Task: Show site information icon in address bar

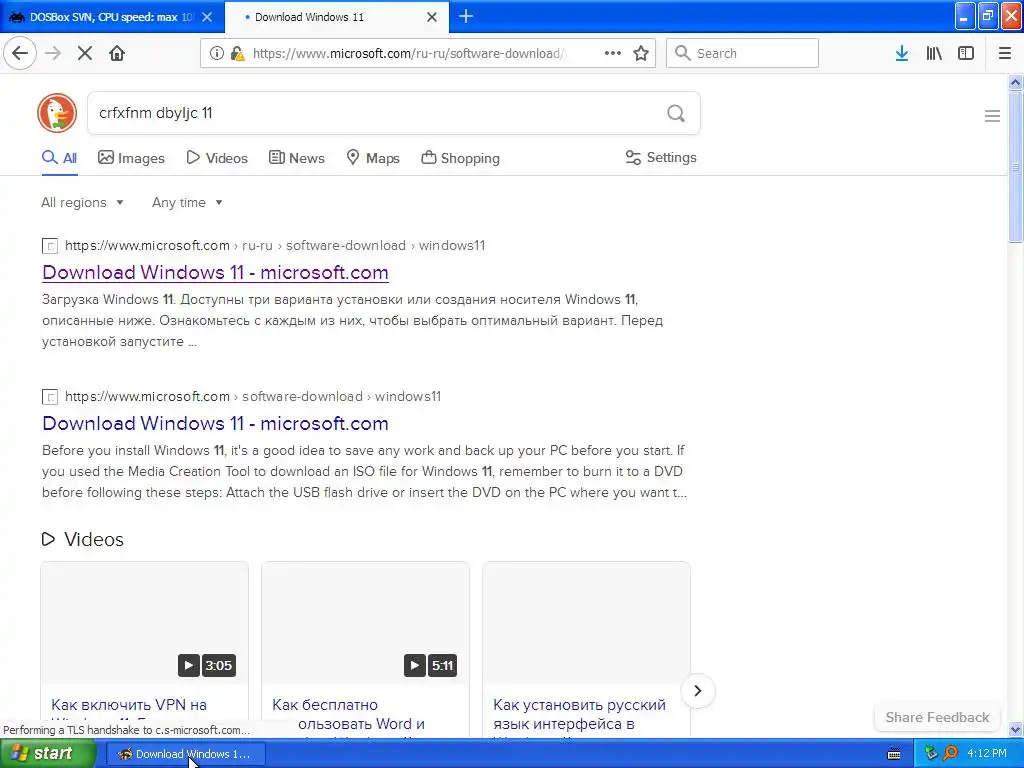Action: coord(216,53)
